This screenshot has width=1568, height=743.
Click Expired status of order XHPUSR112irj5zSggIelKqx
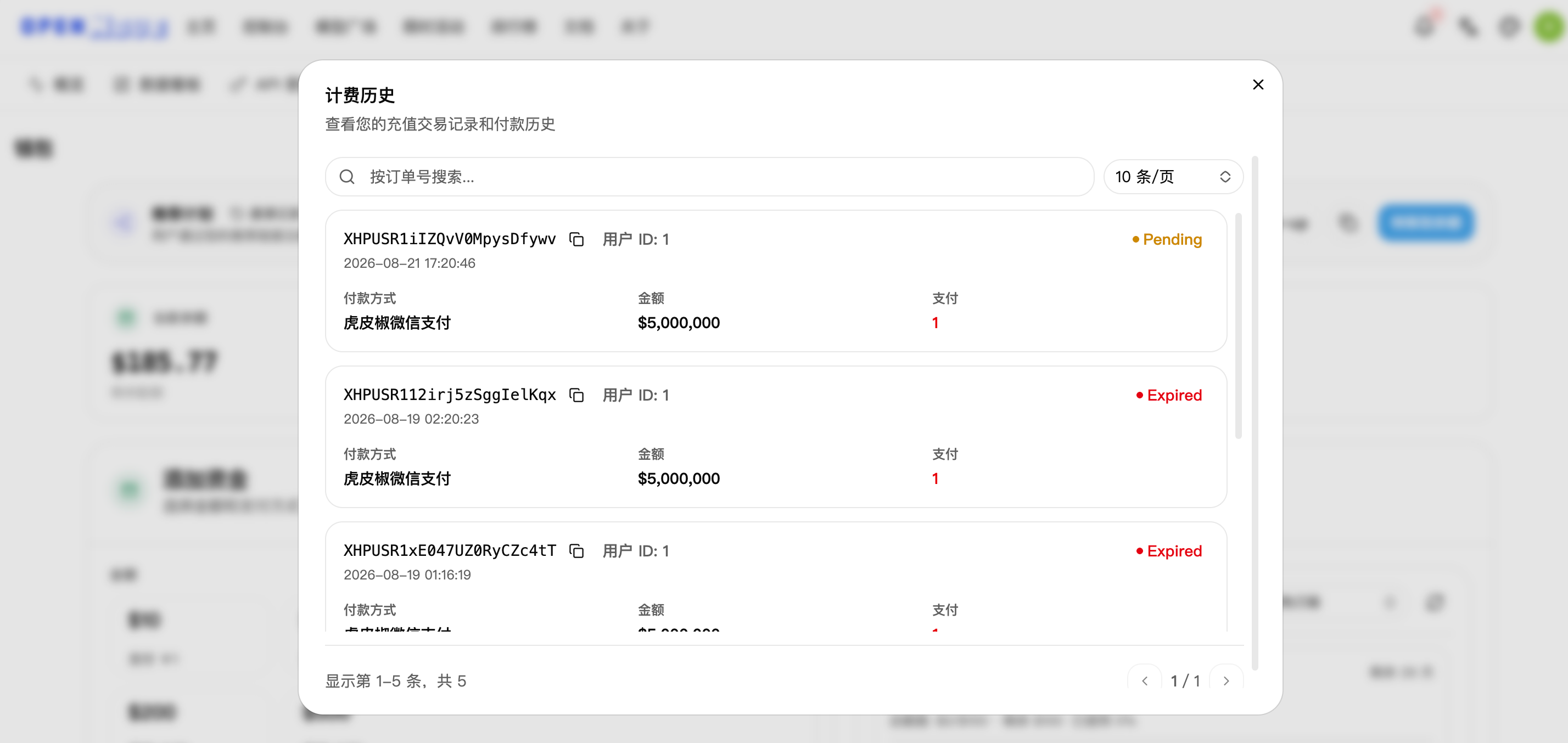pyautogui.click(x=1169, y=395)
